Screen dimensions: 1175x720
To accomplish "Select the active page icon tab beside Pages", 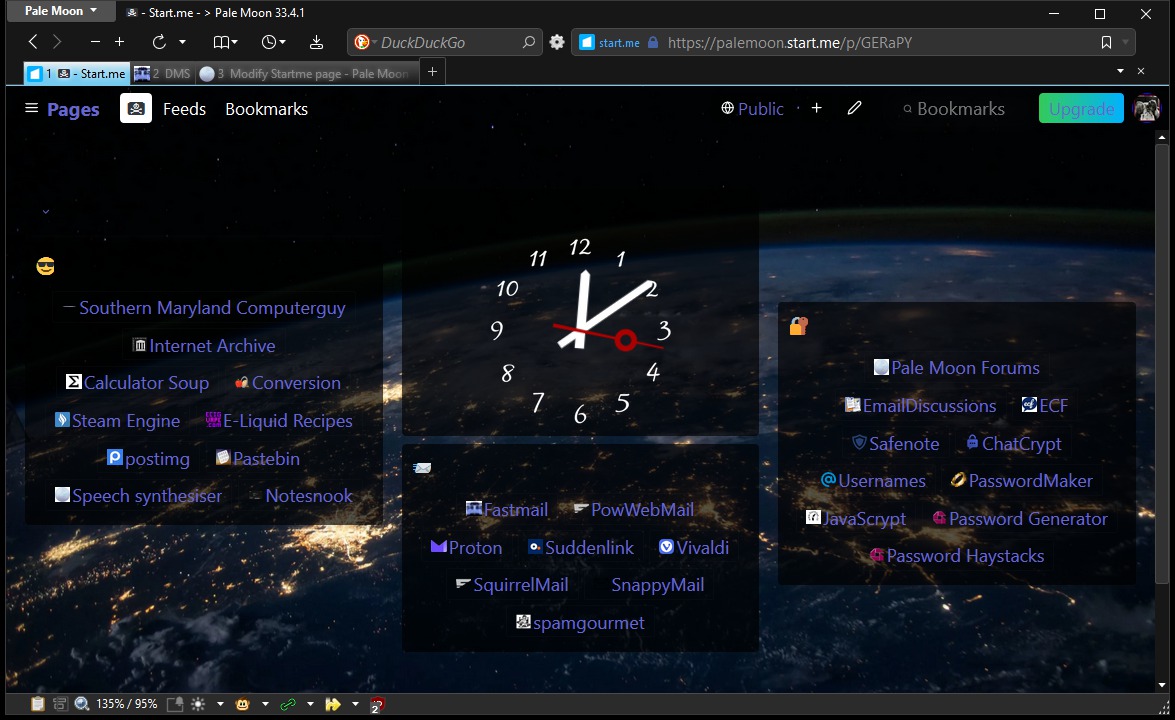I will pyautogui.click(x=136, y=109).
